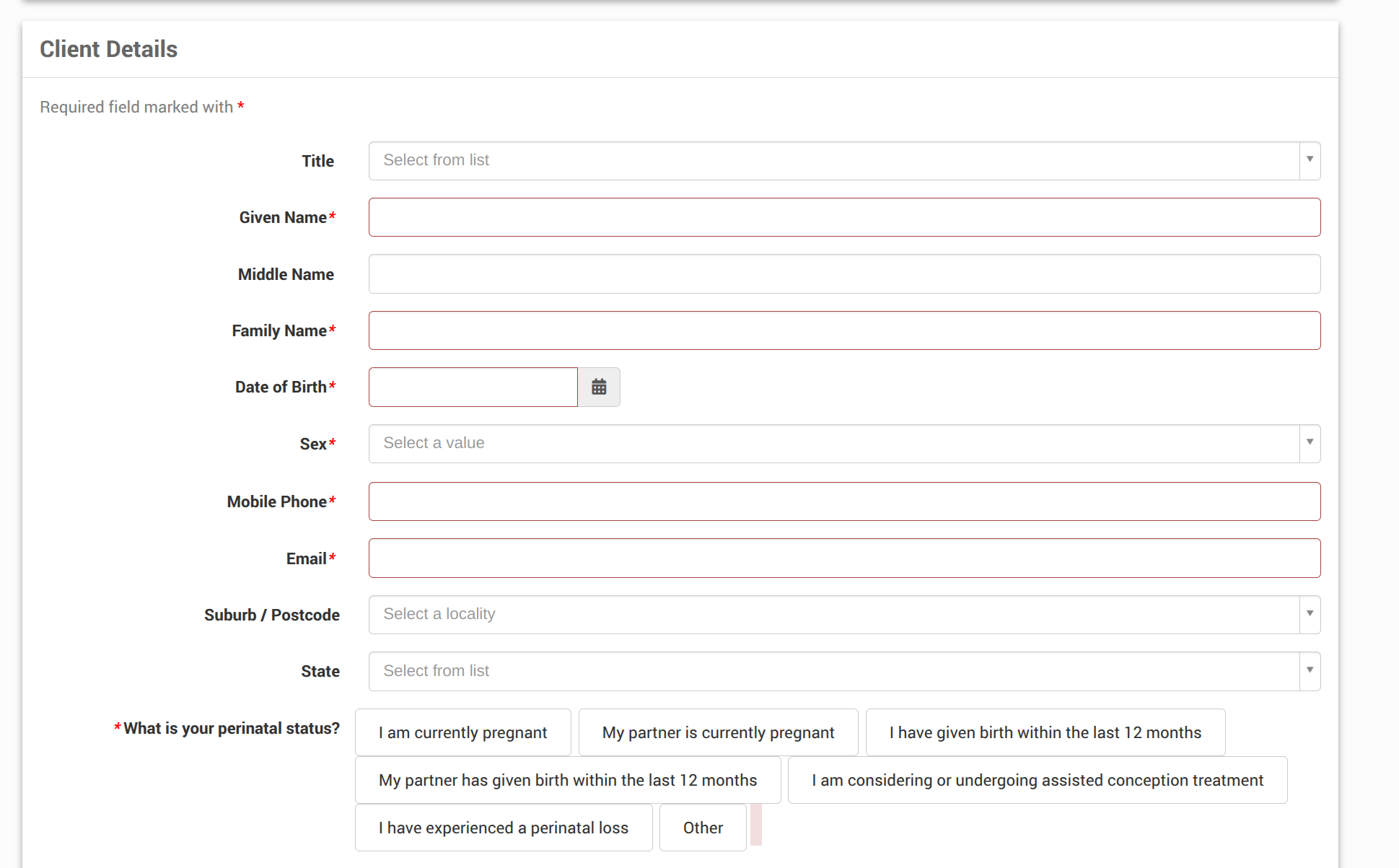Select "I am currently pregnant" option
Image resolution: width=1399 pixels, height=868 pixels.
462,732
